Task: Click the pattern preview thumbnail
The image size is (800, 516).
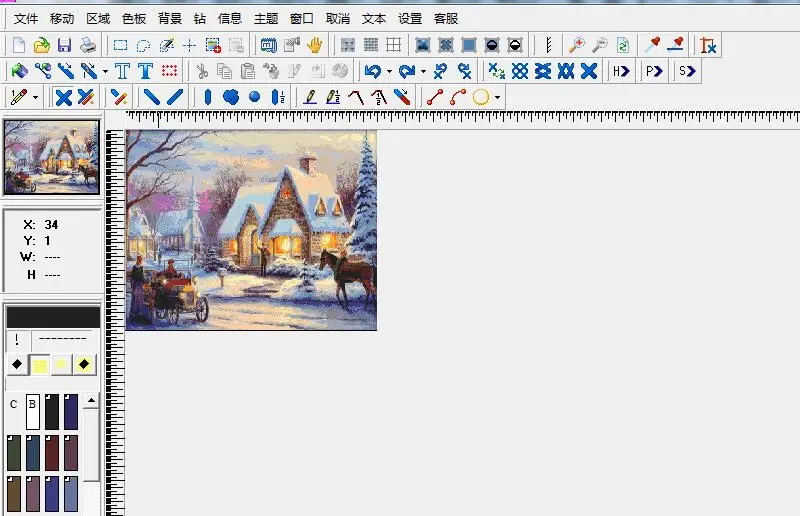Action: (52, 157)
